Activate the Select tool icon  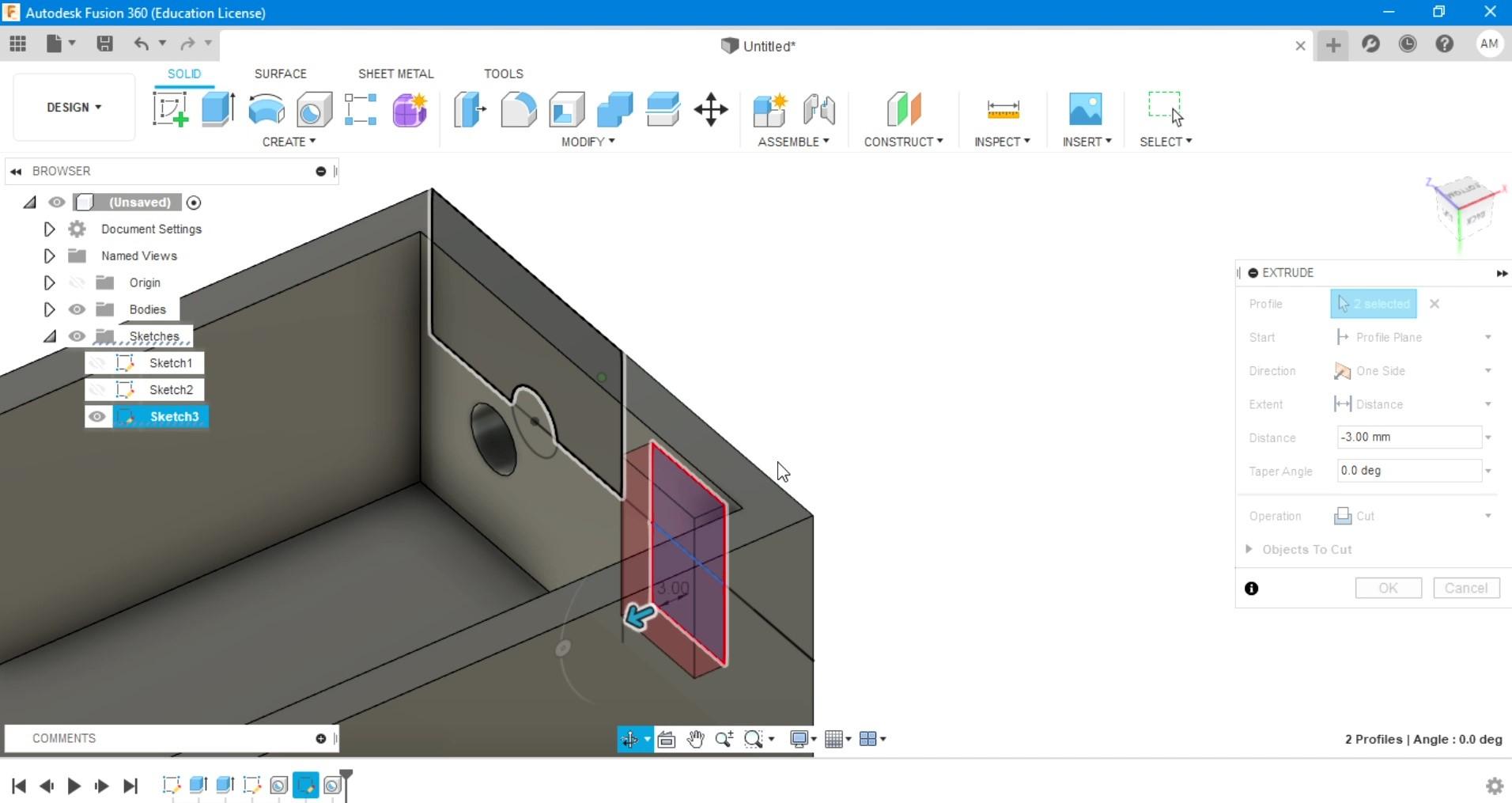click(x=1166, y=109)
